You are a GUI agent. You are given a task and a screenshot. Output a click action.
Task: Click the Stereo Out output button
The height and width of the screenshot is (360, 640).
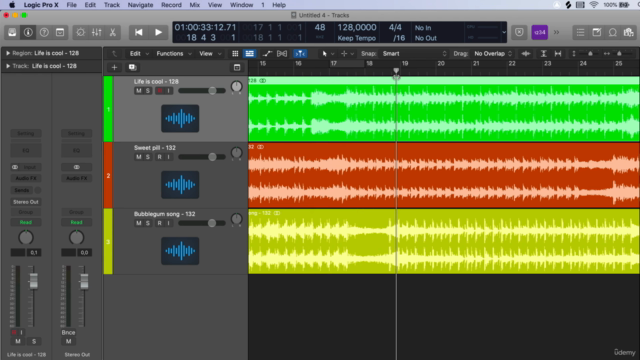tap(26, 202)
